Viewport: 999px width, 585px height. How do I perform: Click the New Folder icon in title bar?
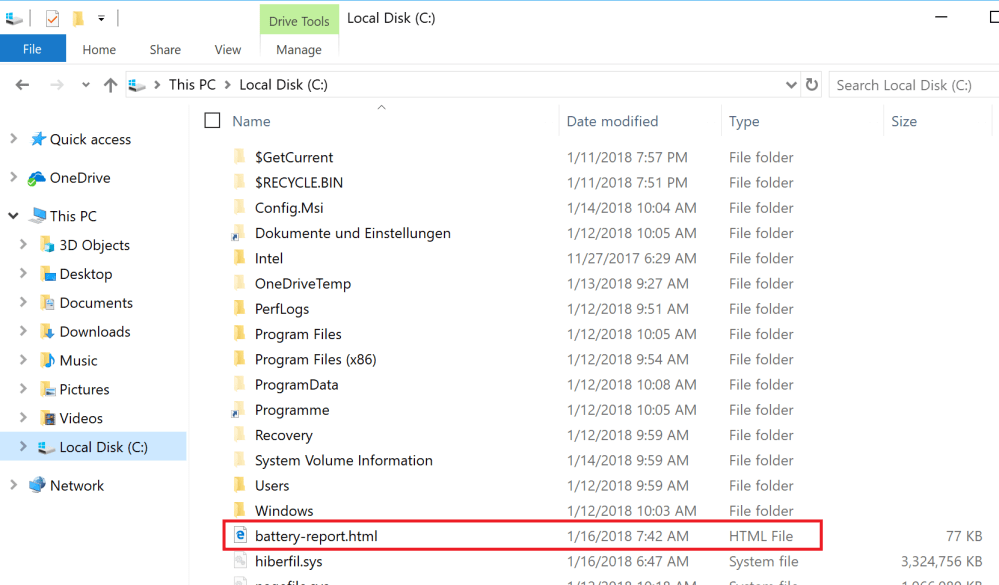[78, 18]
